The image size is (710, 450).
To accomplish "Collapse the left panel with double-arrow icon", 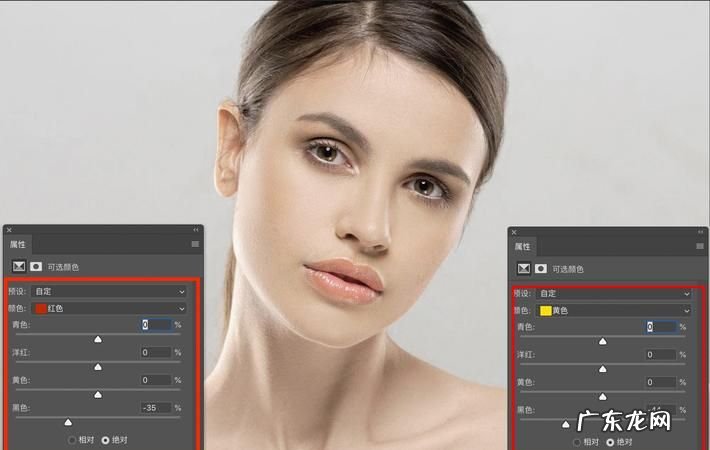I will coord(196,230).
